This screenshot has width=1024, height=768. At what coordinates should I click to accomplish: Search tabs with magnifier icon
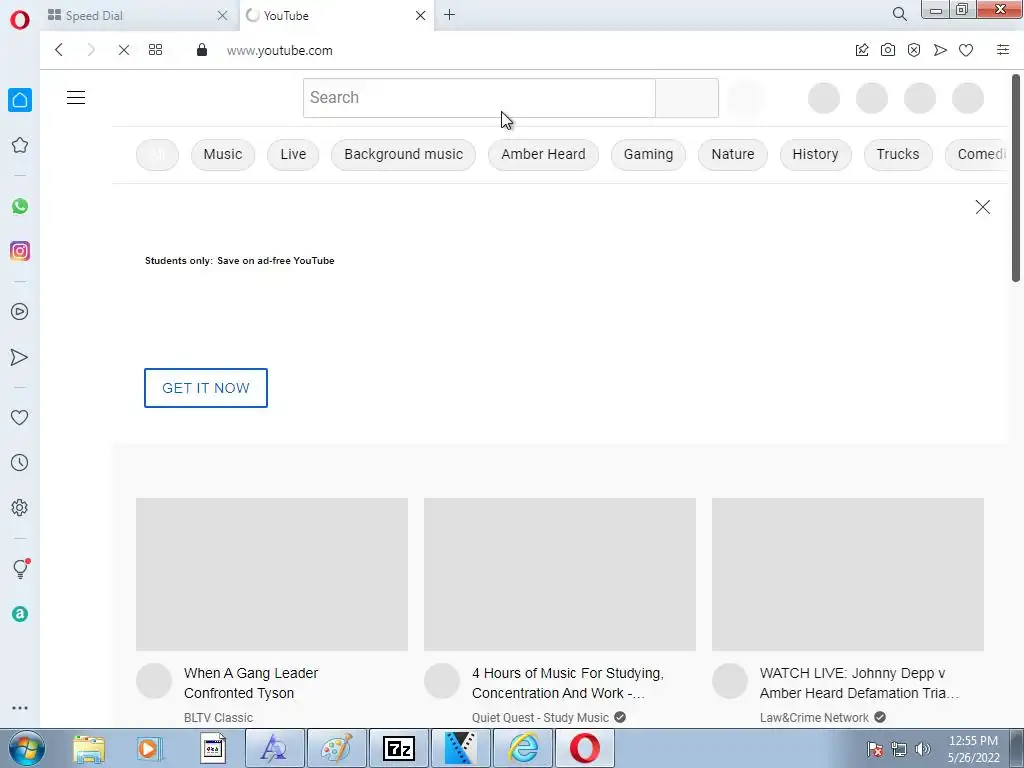pyautogui.click(x=899, y=14)
